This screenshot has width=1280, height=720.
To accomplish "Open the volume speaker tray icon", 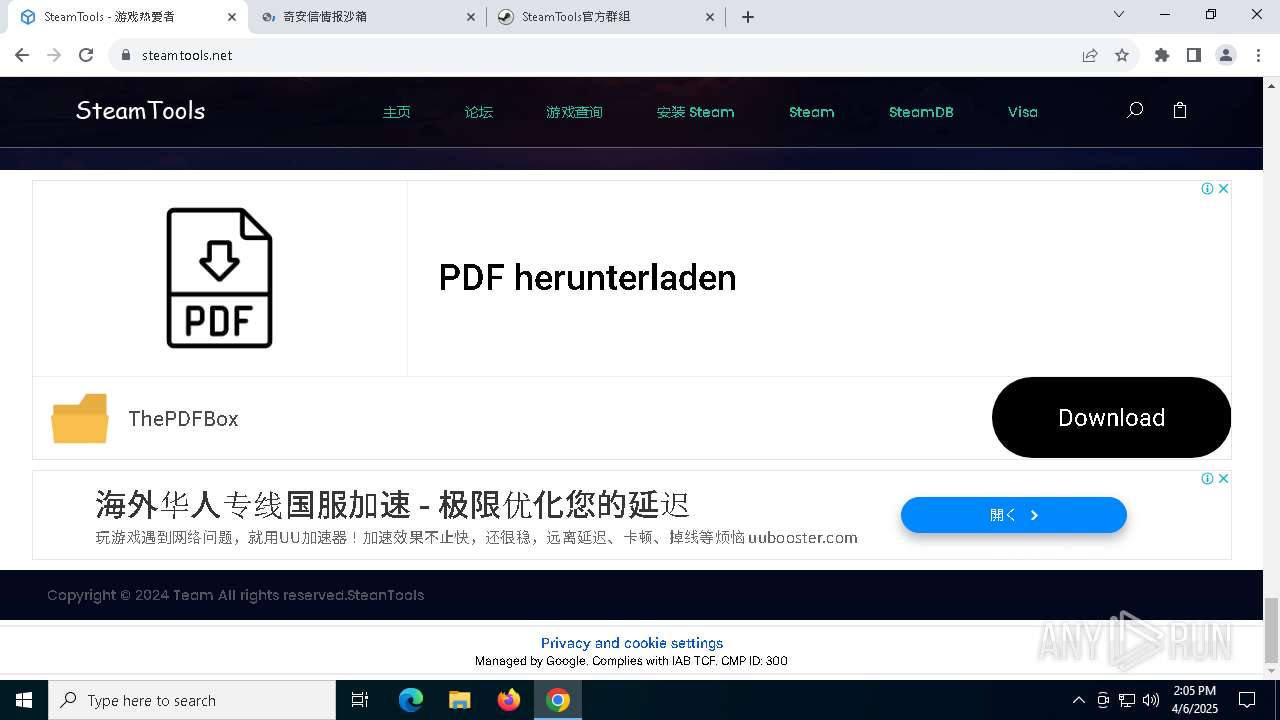I will [x=1151, y=700].
